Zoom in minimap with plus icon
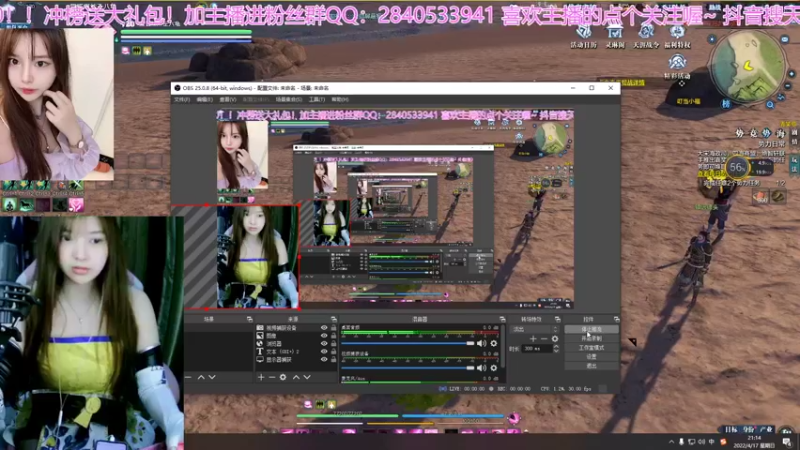The width and height of the screenshot is (800, 450). click(792, 74)
